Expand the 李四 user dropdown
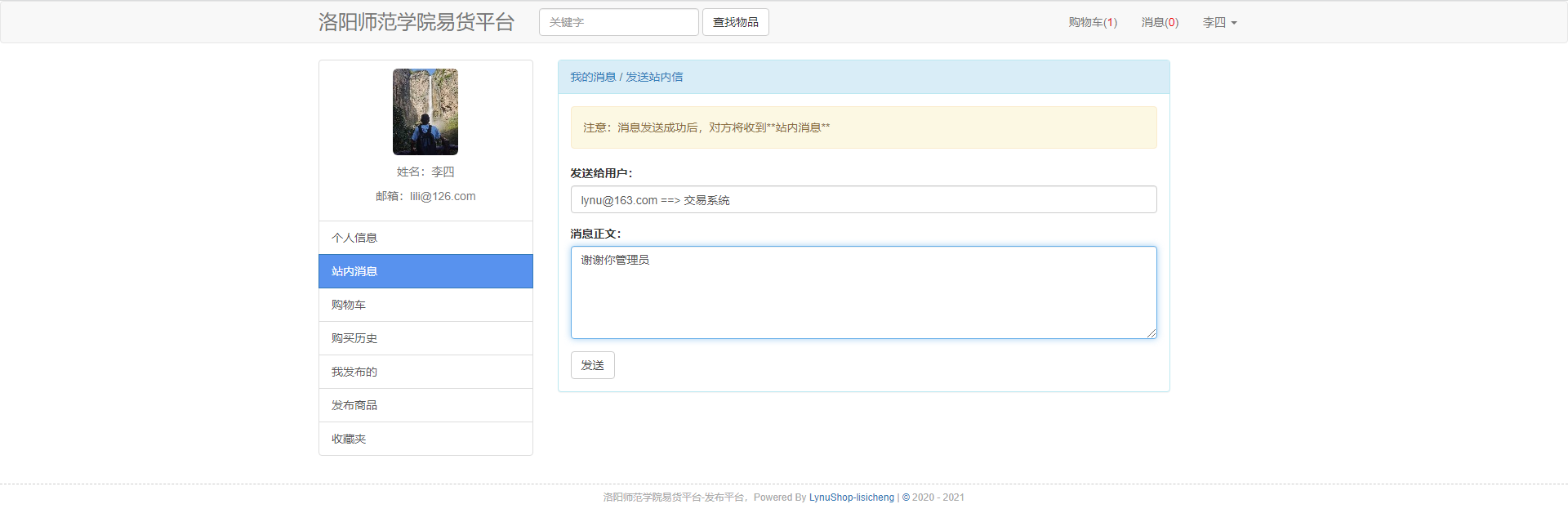1568x522 pixels. (x=1219, y=22)
